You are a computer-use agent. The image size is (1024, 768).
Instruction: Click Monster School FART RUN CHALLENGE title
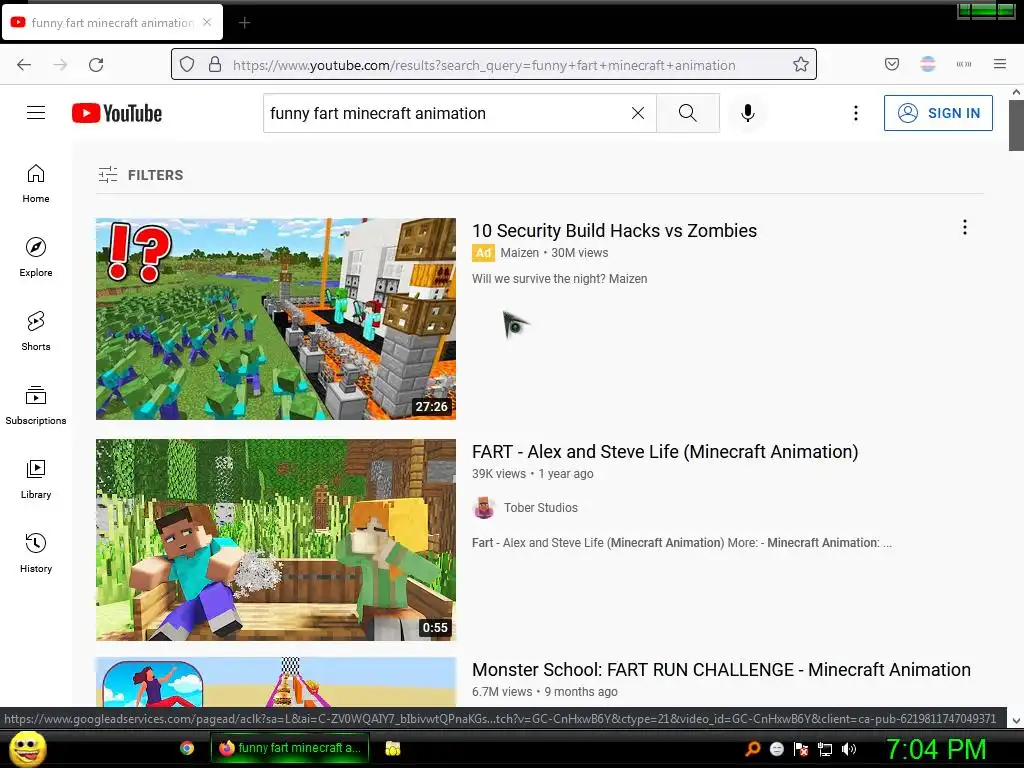click(x=721, y=670)
